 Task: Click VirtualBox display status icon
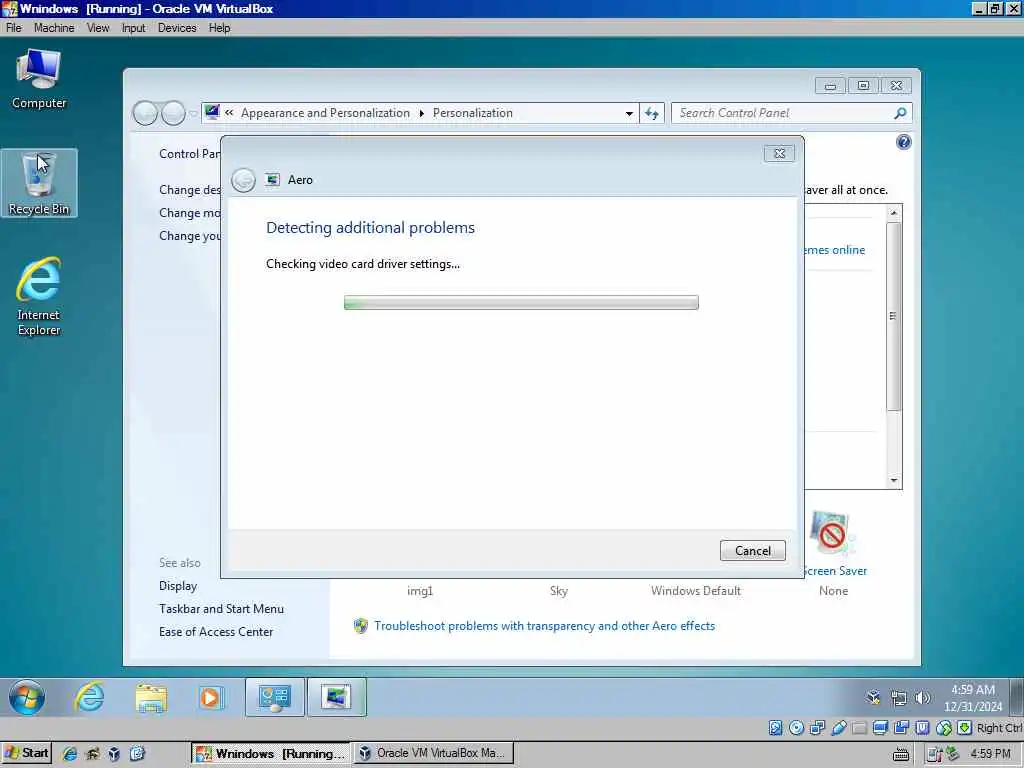(880, 728)
